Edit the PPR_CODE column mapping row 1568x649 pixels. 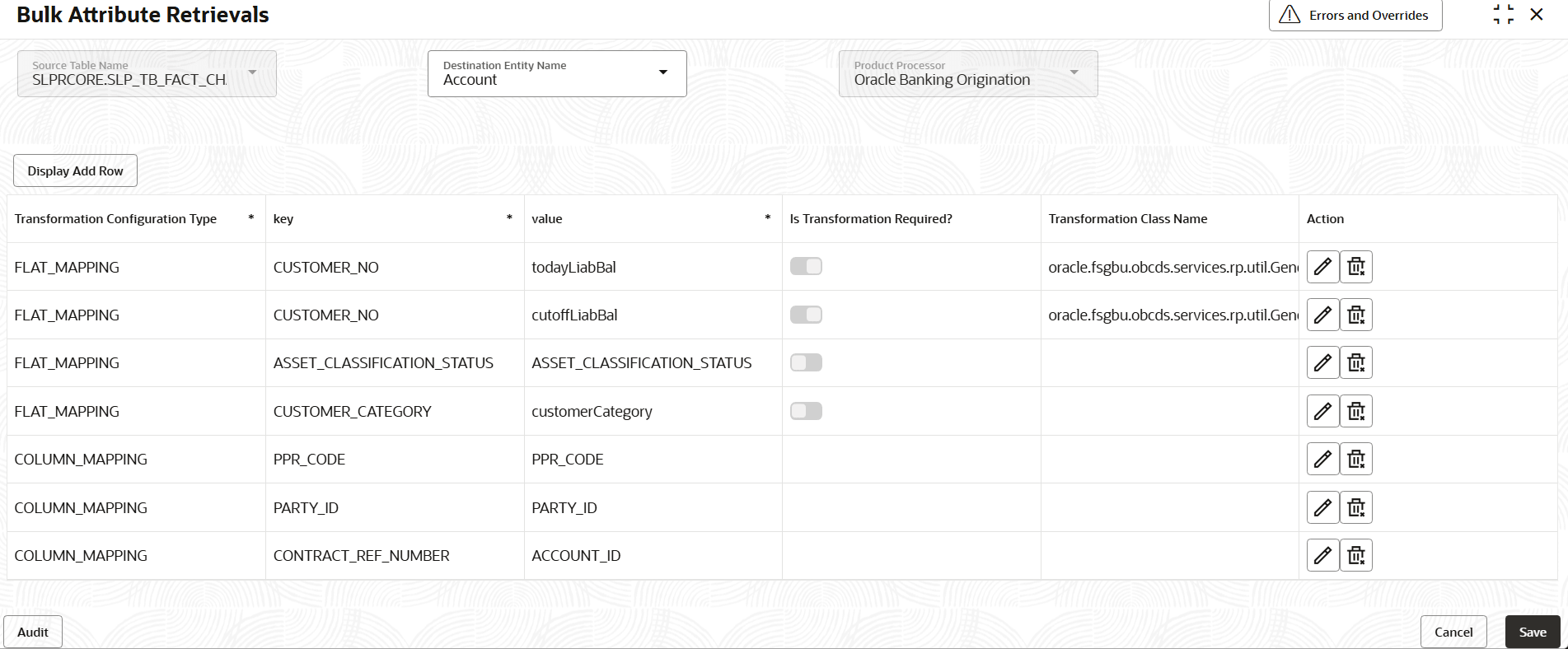(1322, 459)
